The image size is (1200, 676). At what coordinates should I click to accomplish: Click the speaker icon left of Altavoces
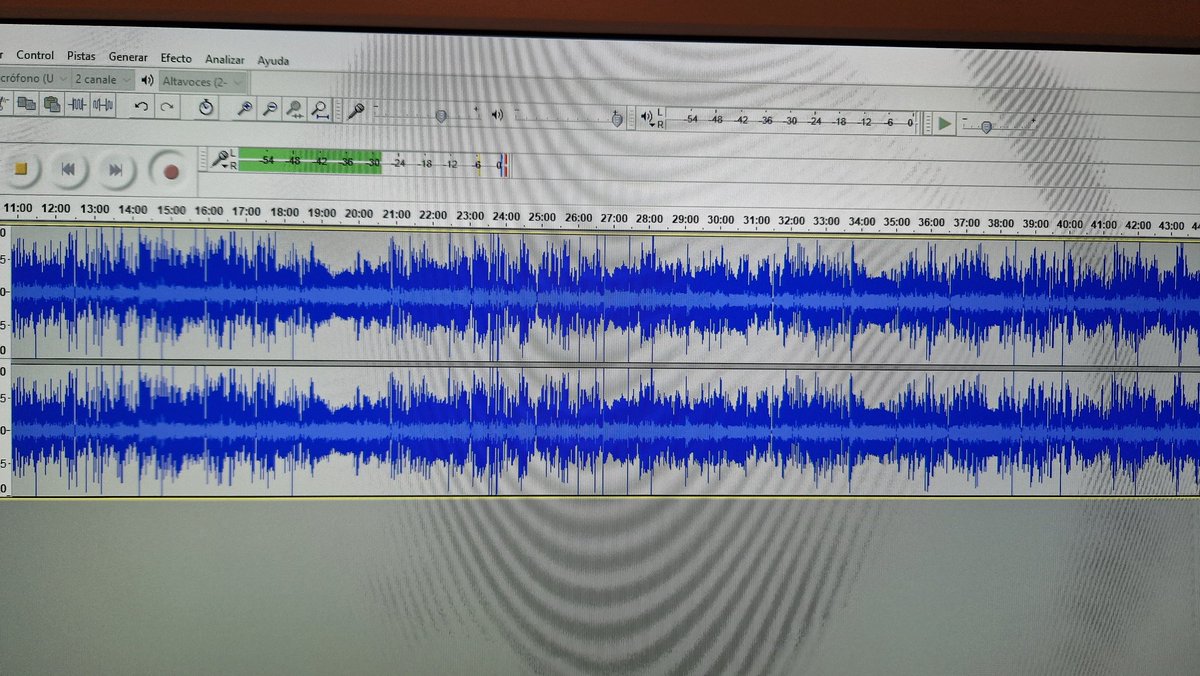coord(147,80)
